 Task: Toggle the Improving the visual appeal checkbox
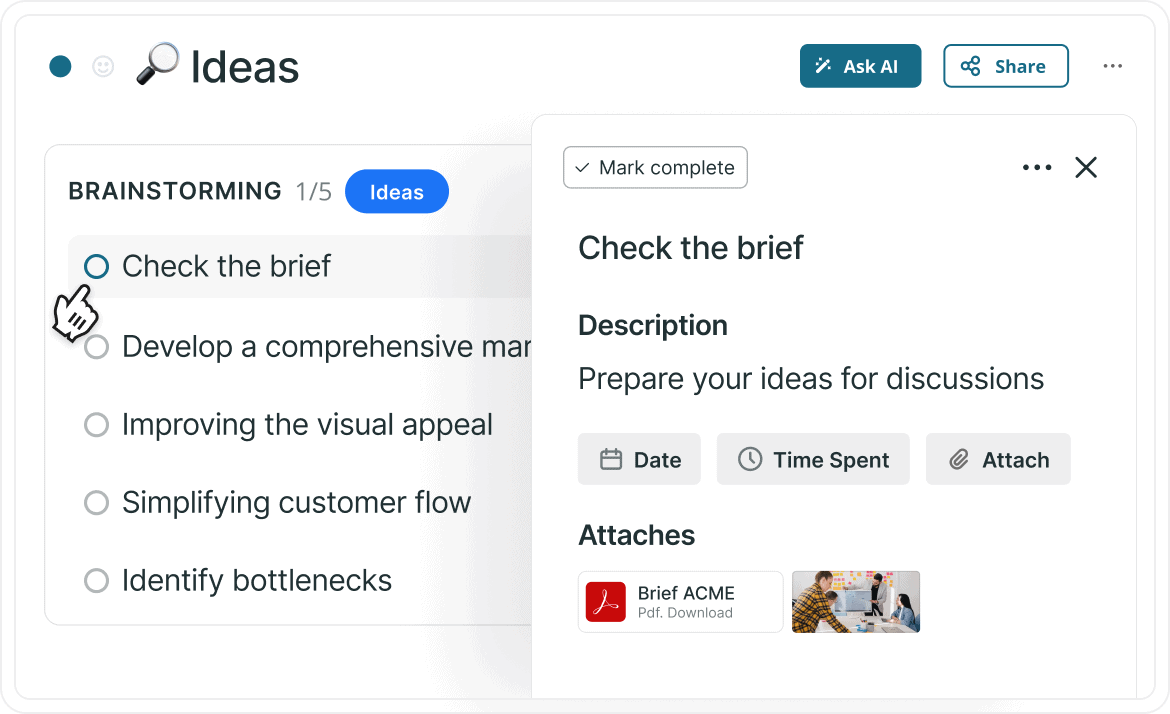point(96,425)
